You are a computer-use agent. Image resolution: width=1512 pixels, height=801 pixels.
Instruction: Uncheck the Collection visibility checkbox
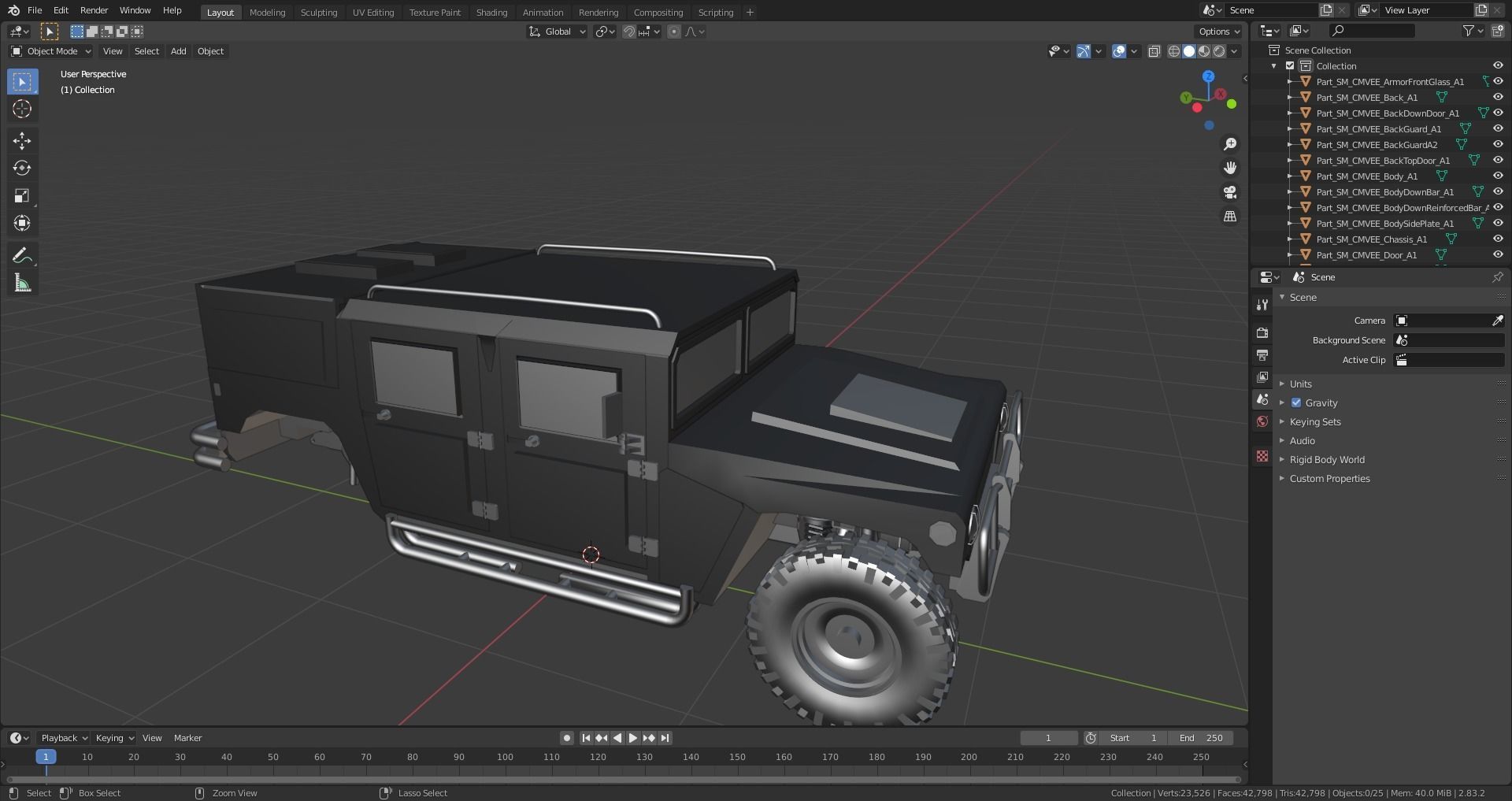click(1290, 66)
